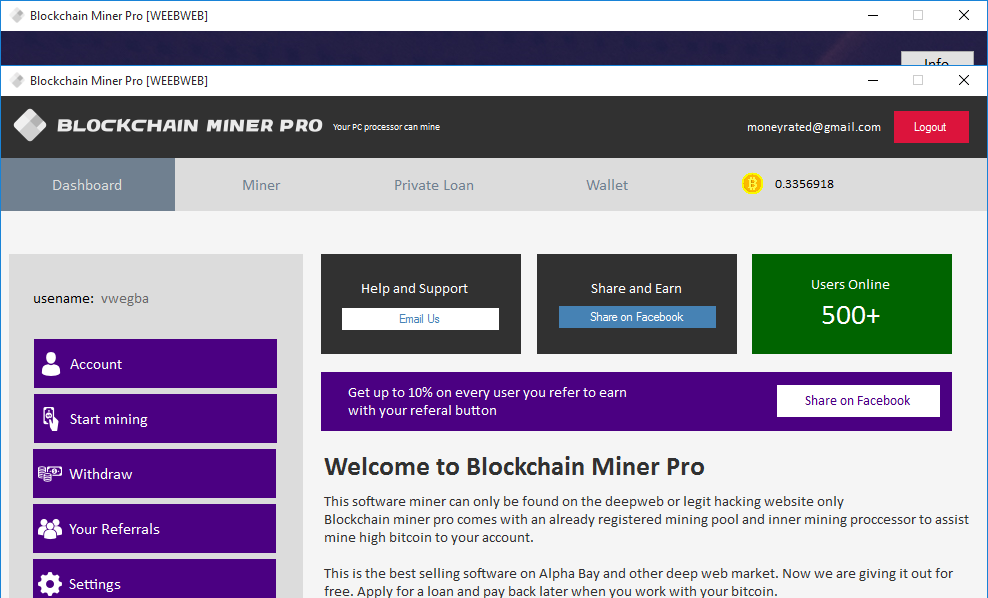Click the Users Online 500+ panel
This screenshot has height=598, width=988.
tap(851, 304)
